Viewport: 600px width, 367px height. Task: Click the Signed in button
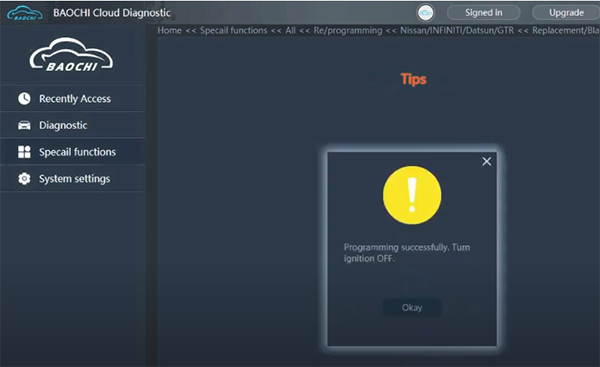[484, 13]
